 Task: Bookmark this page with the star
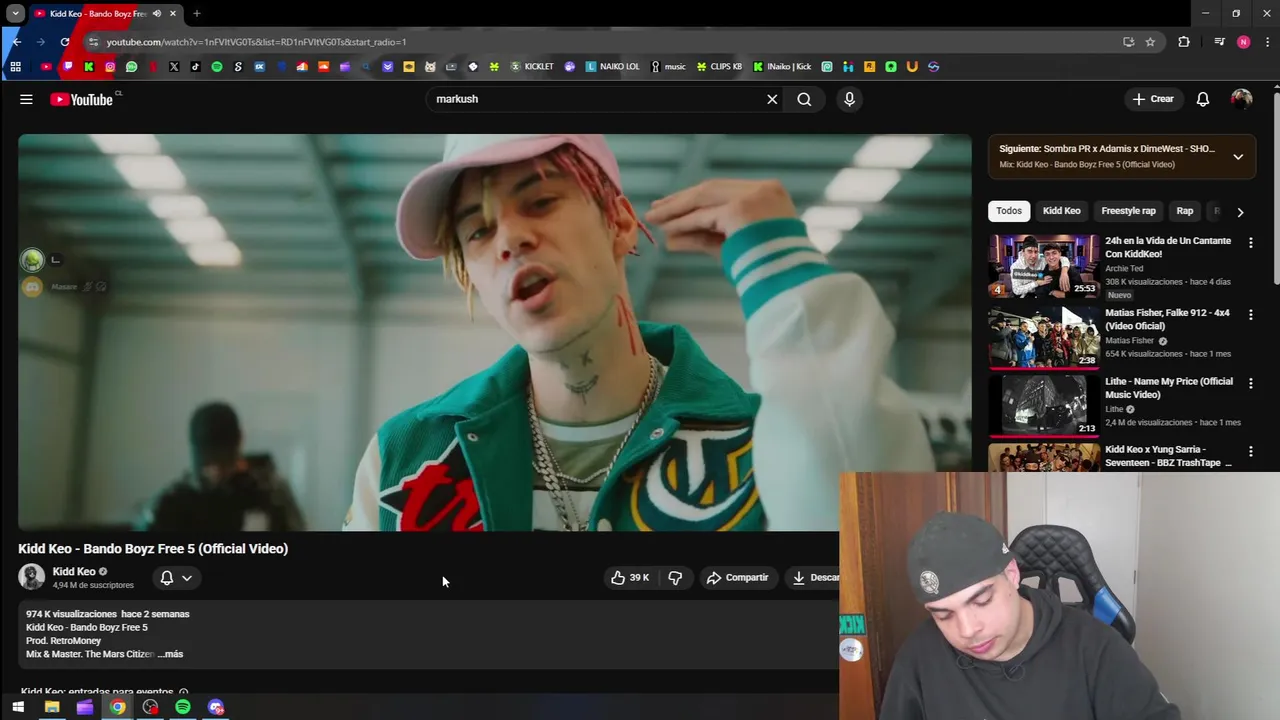[1150, 42]
